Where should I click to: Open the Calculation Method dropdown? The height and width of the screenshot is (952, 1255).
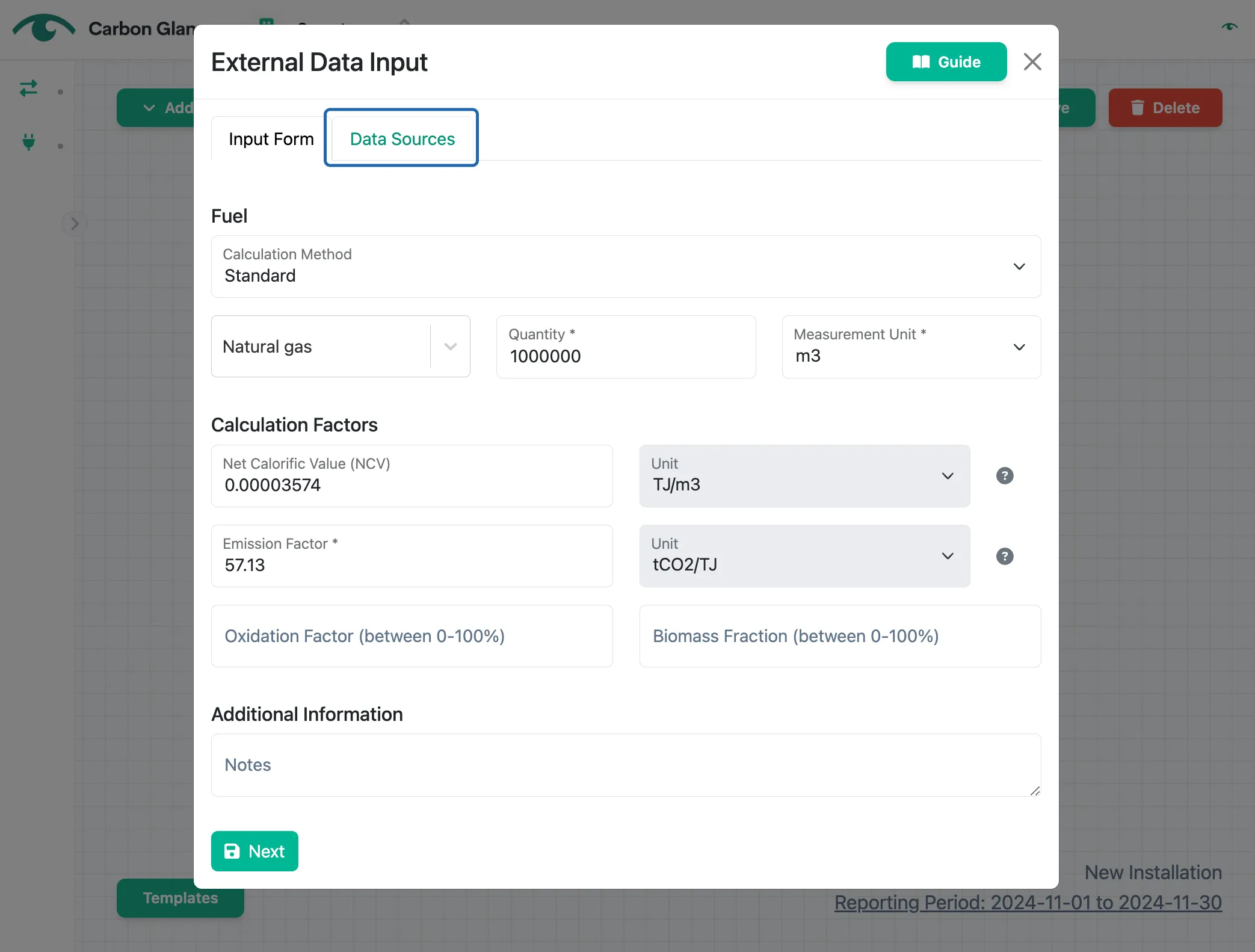(x=626, y=267)
